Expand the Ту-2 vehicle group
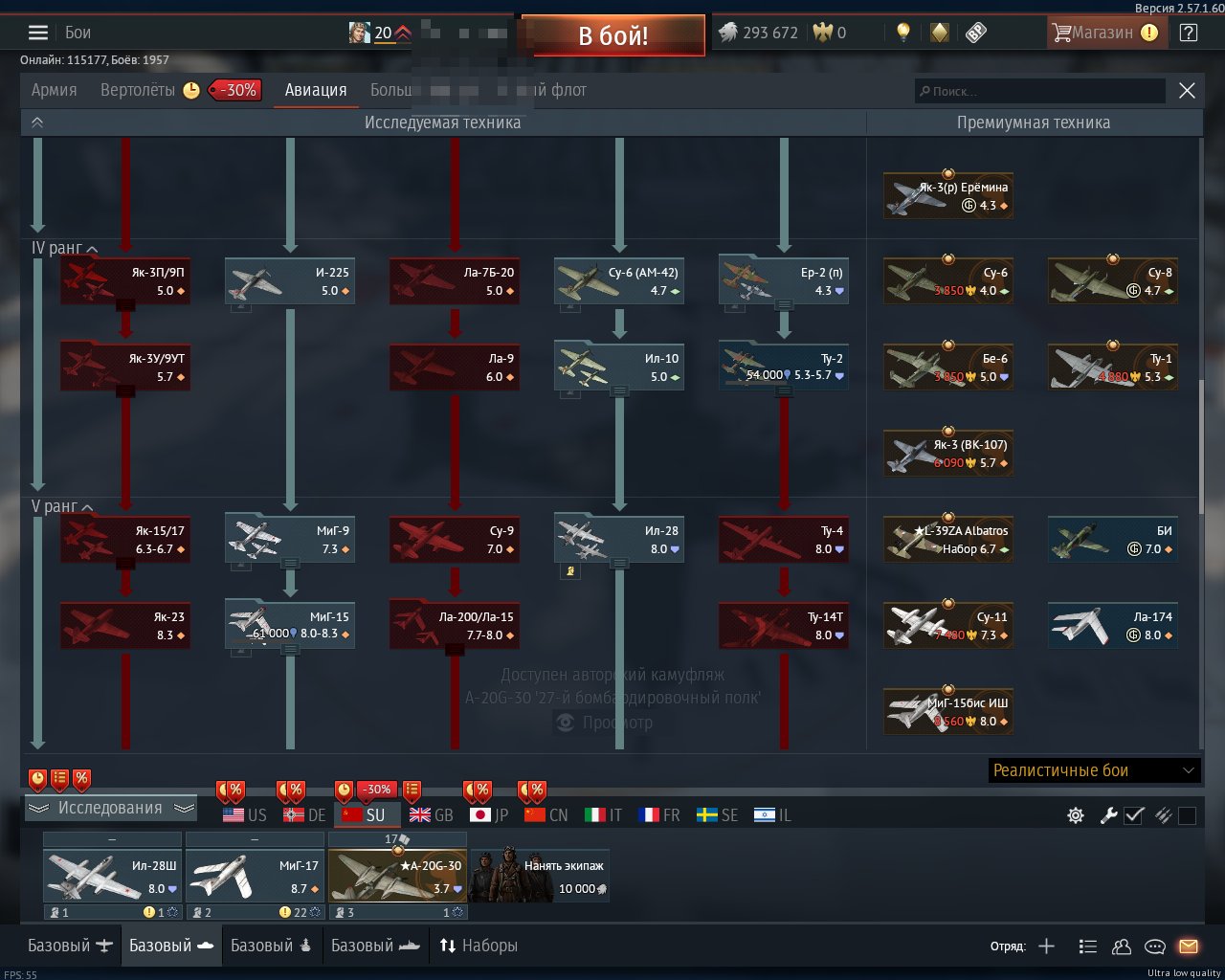 tap(784, 391)
